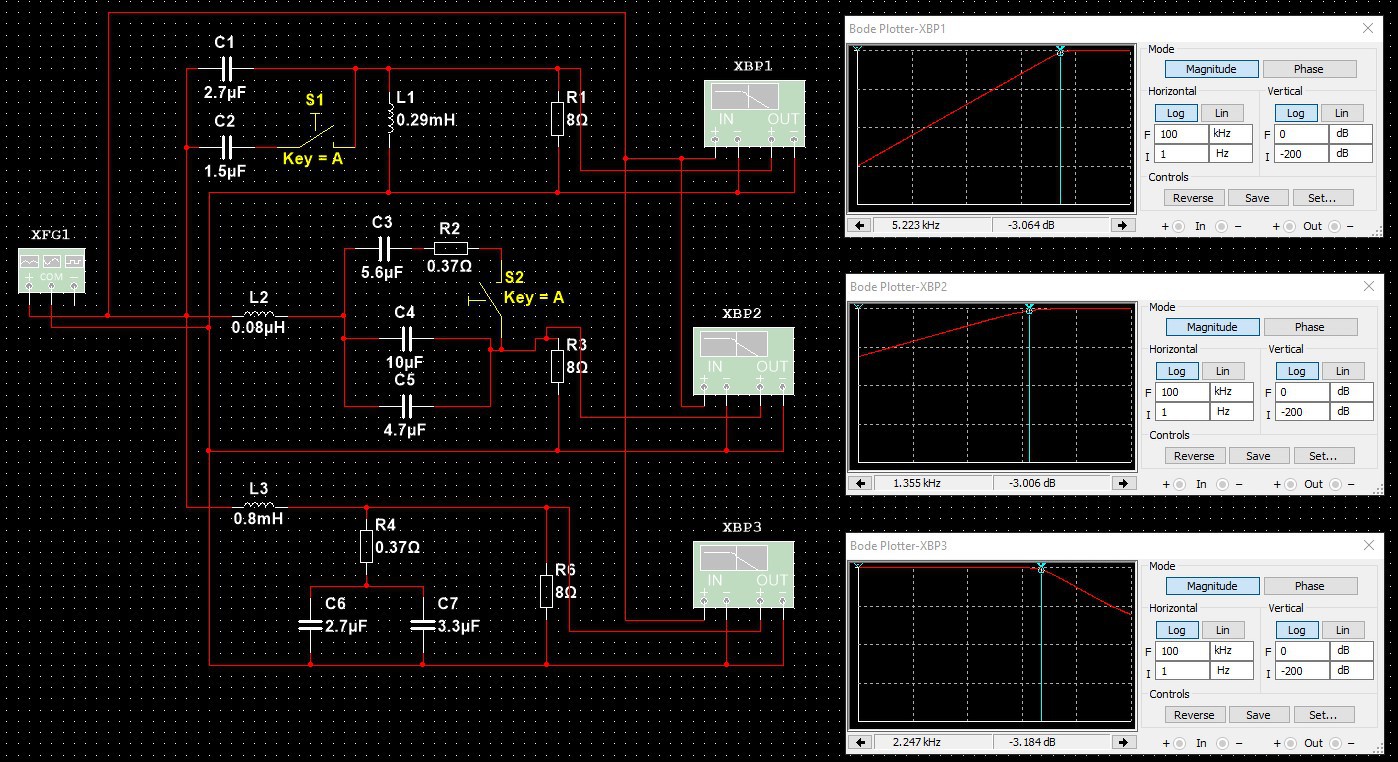The height and width of the screenshot is (762, 1398).
Task: Select In minus radio button in XBP2
Action: click(1223, 484)
